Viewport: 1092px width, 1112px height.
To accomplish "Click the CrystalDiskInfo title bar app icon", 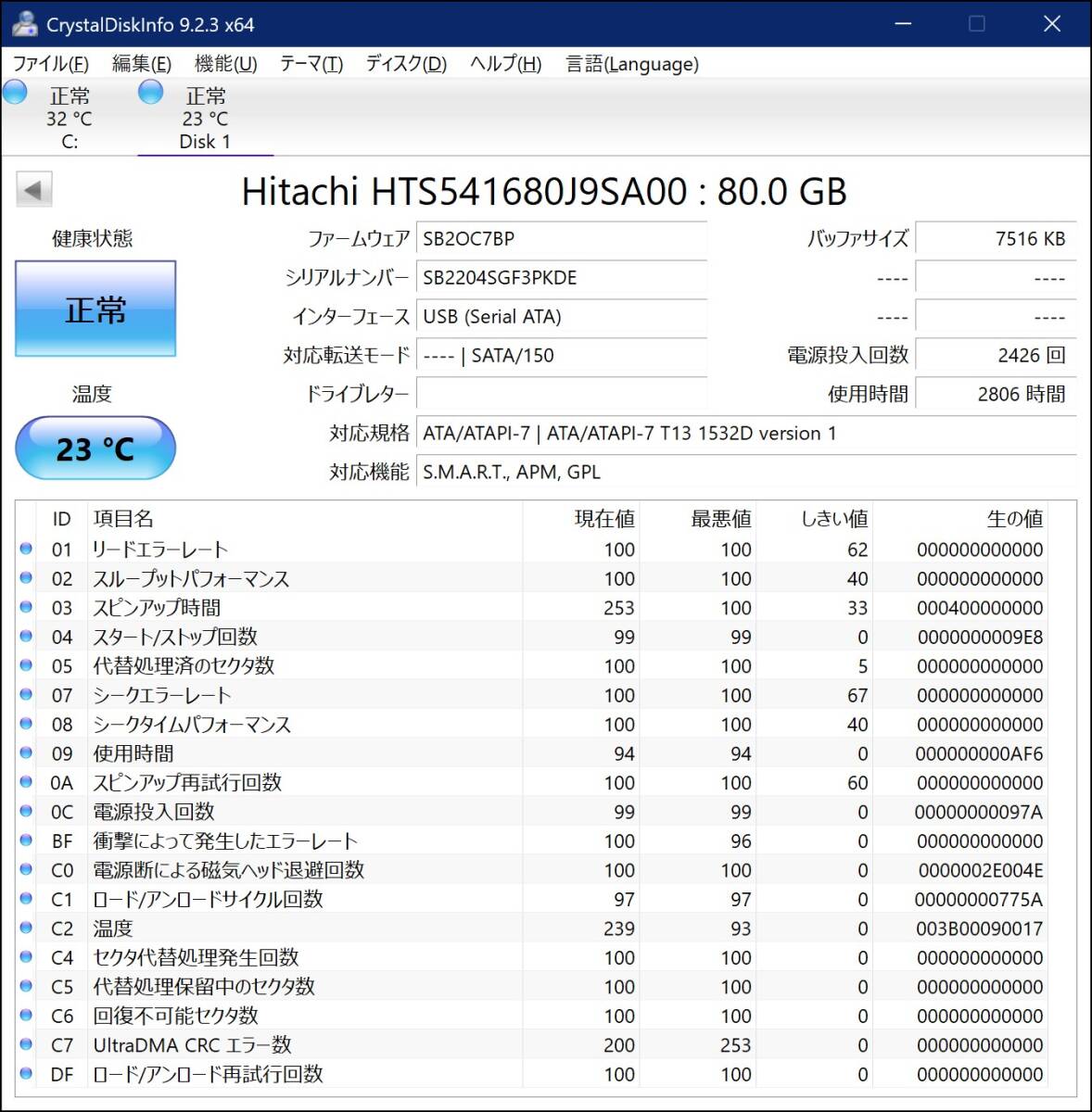I will coord(24,24).
